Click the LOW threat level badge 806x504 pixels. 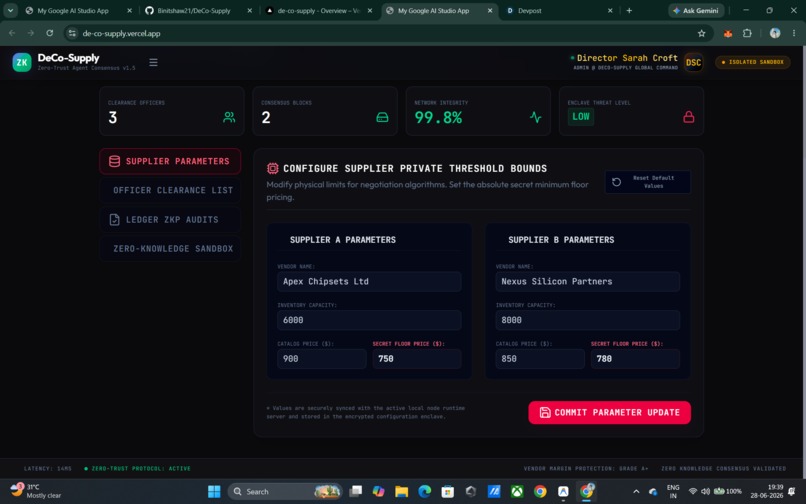[x=581, y=117]
